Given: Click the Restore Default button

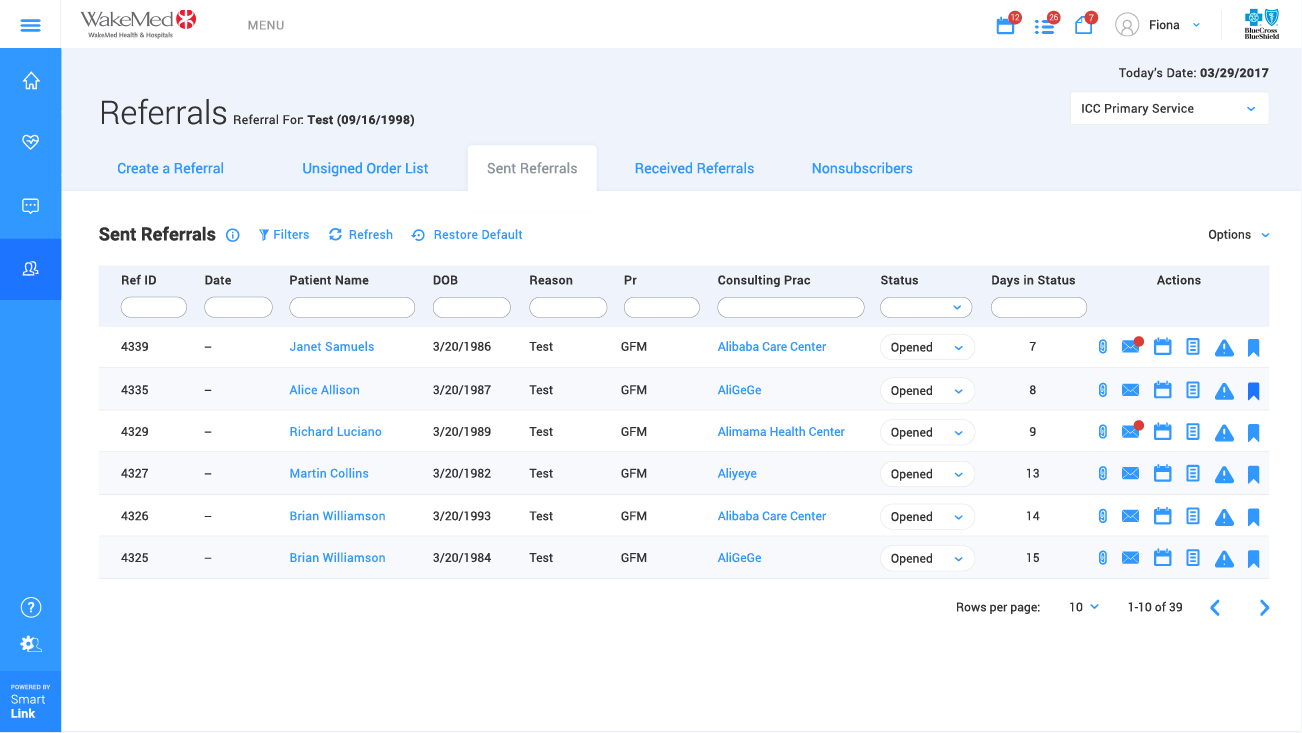Looking at the screenshot, I should pos(467,235).
